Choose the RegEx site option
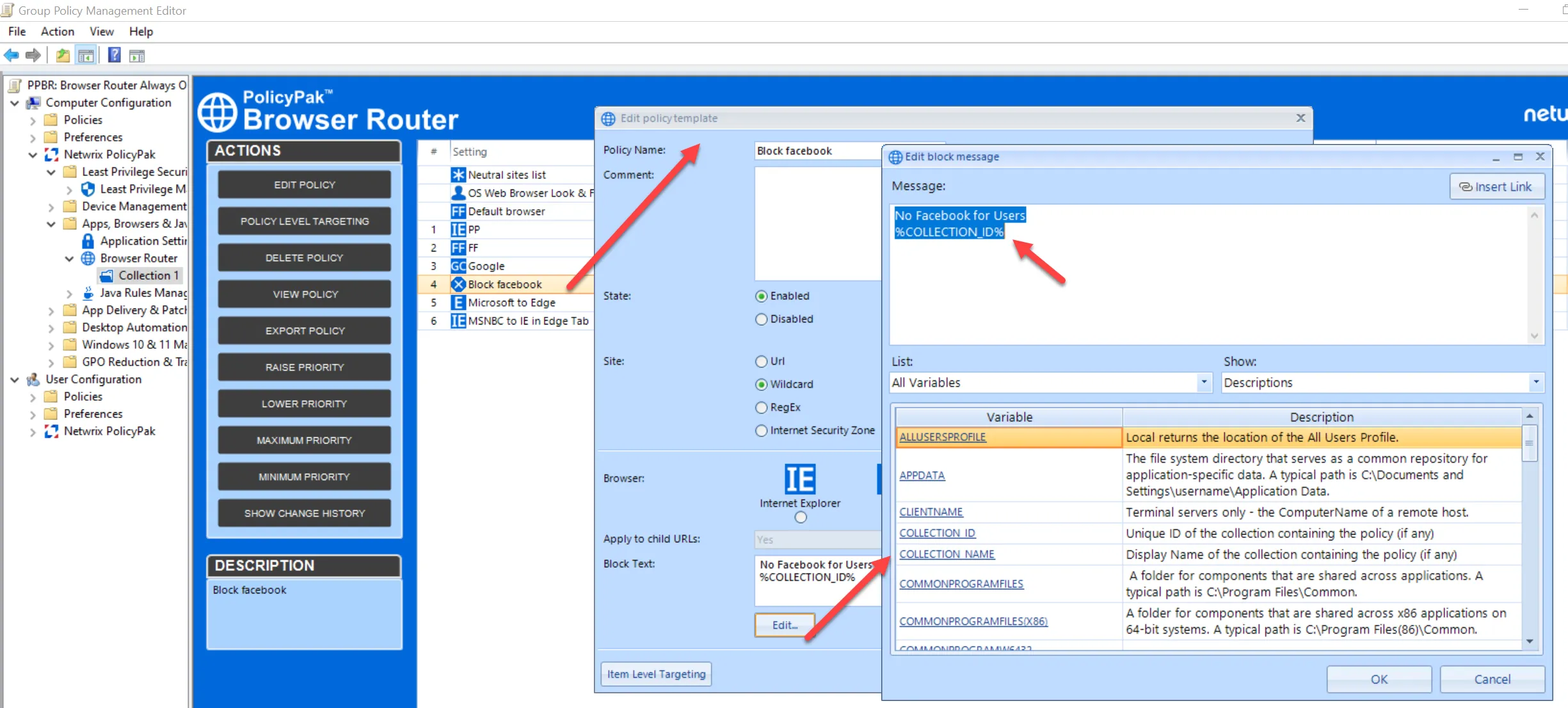Image resolution: width=1568 pixels, height=708 pixels. 761,407
